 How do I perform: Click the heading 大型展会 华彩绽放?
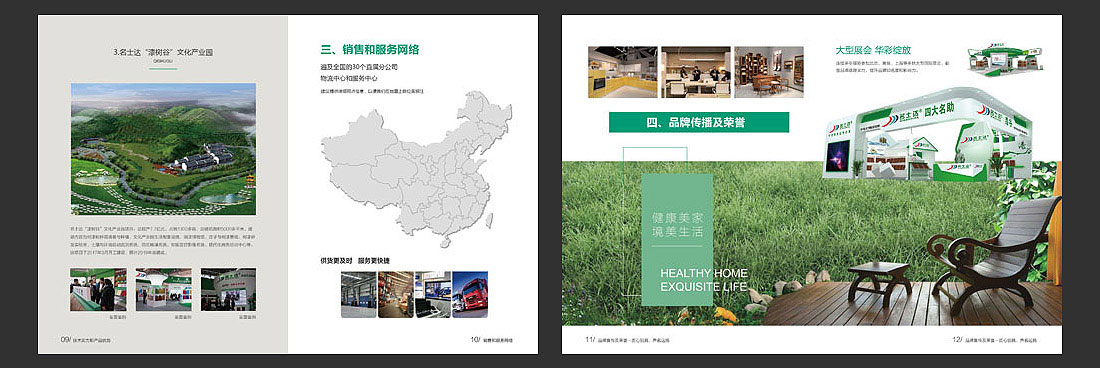coord(873,50)
